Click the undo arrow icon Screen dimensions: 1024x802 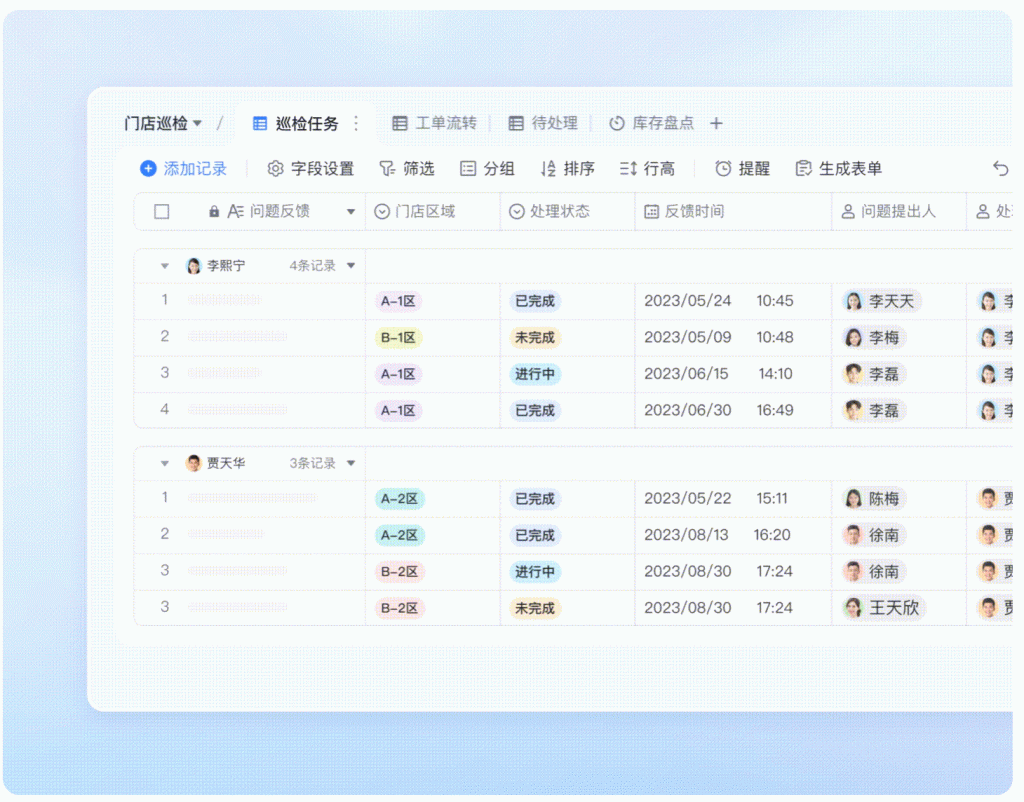coord(1000,169)
